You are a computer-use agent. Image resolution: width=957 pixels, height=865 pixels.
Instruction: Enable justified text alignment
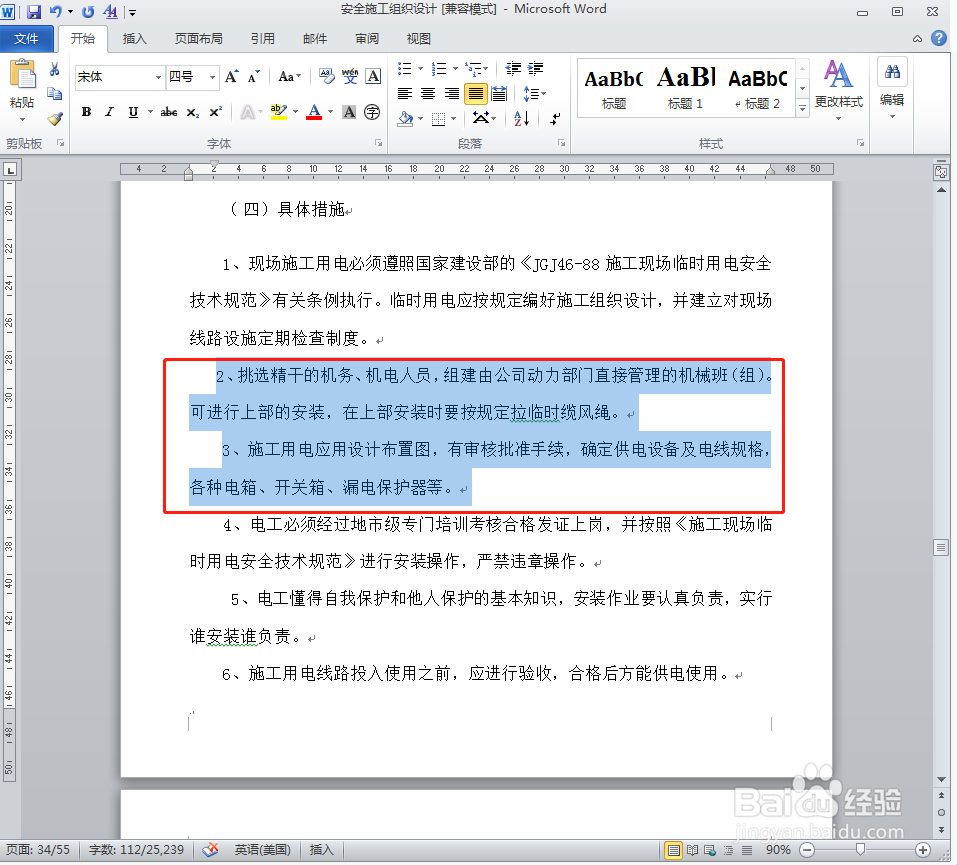coord(475,93)
